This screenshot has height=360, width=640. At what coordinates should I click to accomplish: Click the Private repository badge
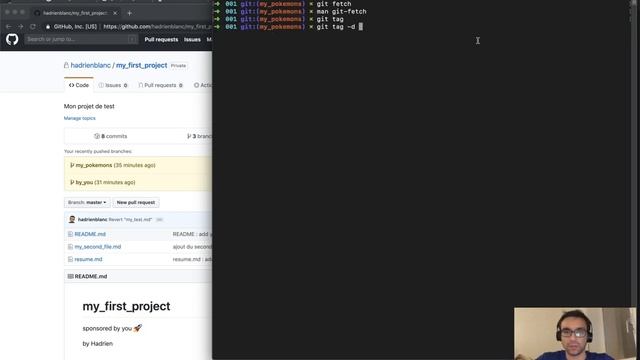[x=178, y=66]
